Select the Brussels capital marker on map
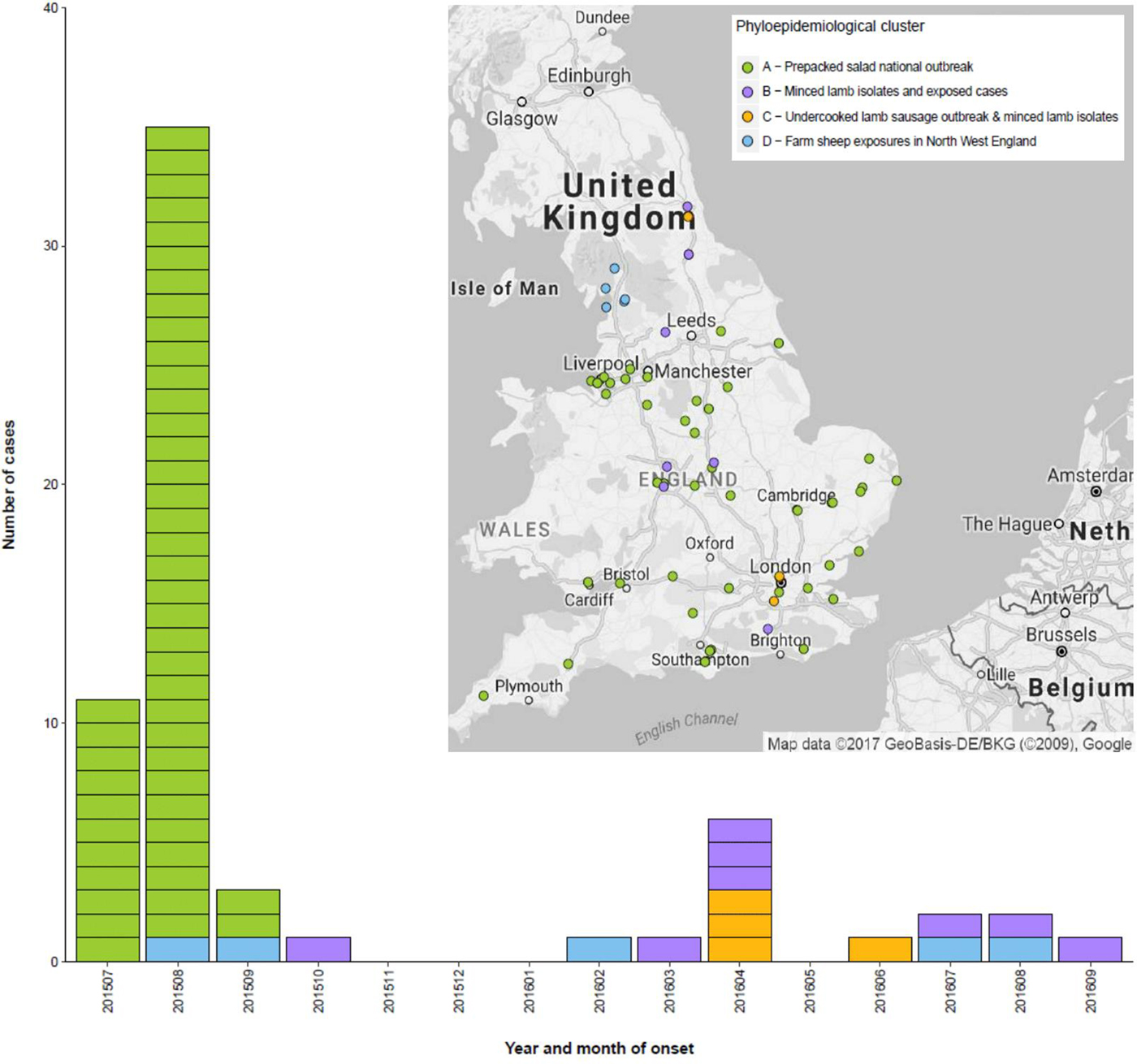Viewport: 1137px width, 1064px height. coord(1061,651)
